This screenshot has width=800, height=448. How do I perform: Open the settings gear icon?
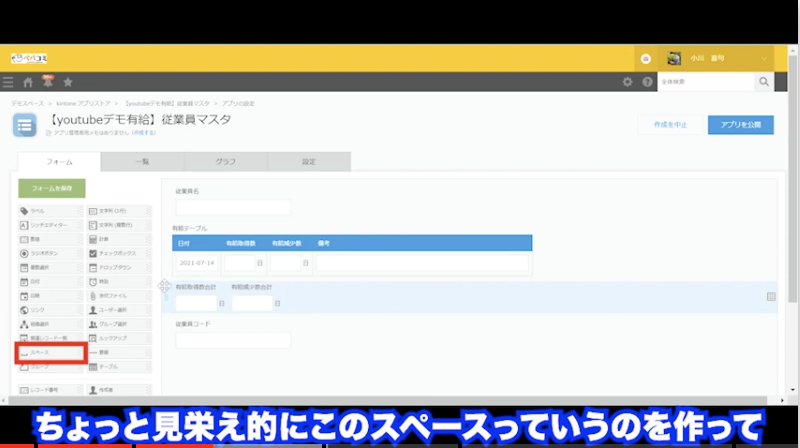(627, 82)
